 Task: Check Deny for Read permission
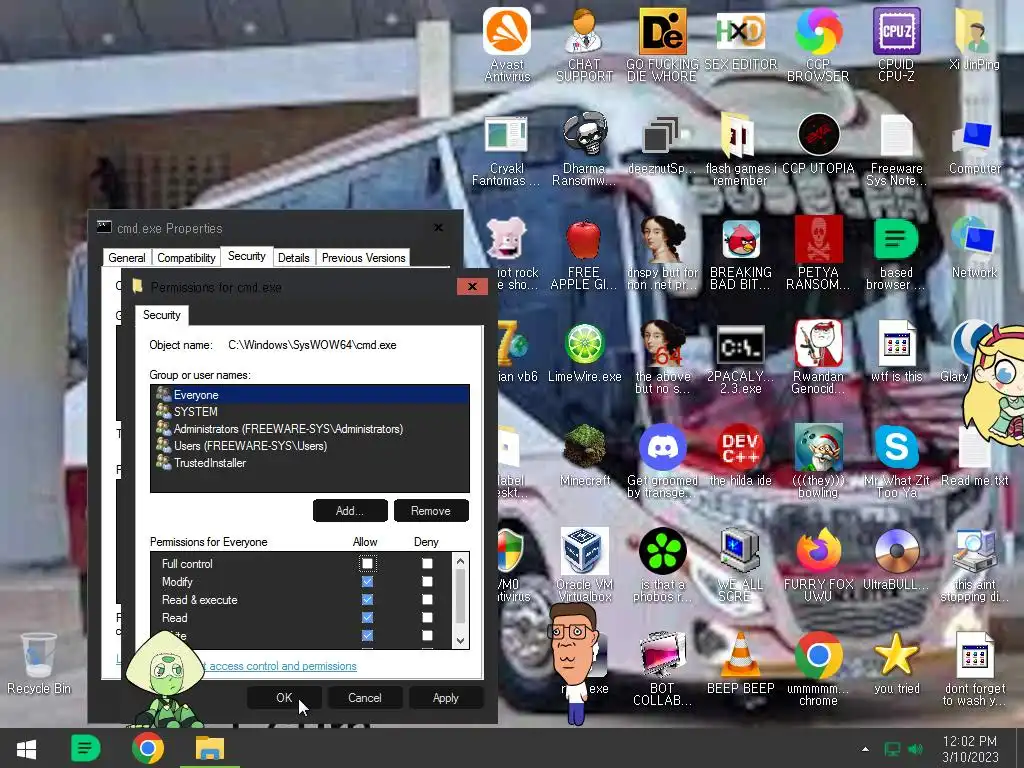427,617
